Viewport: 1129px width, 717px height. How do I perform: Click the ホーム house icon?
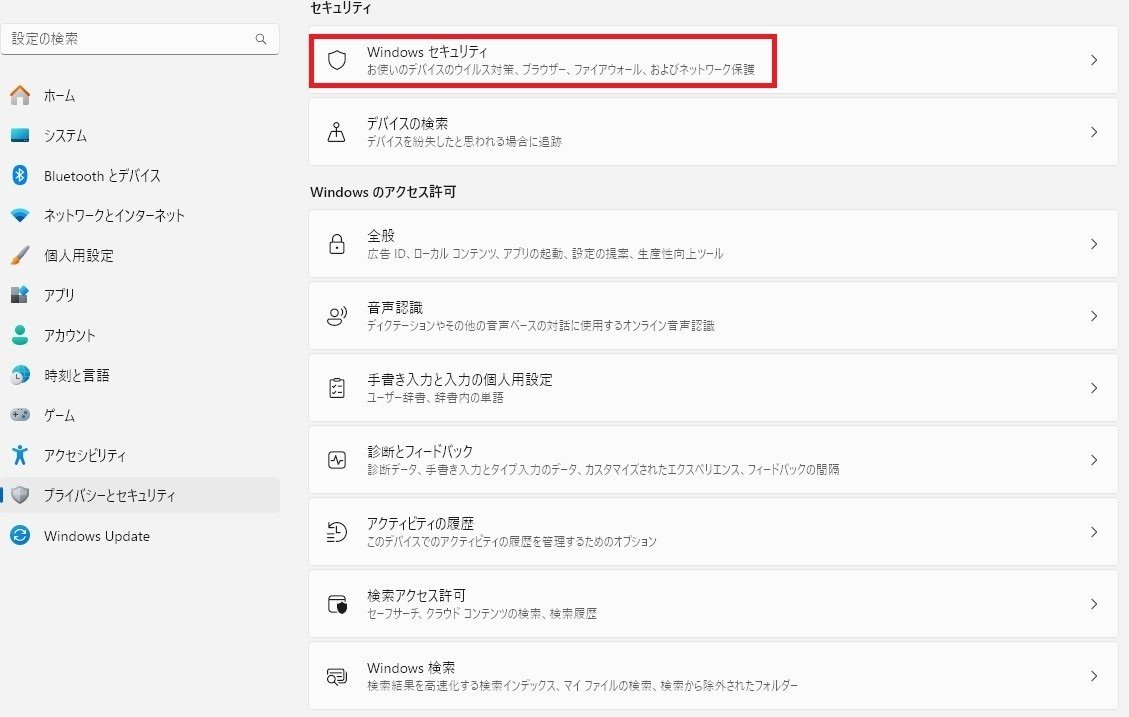20,95
